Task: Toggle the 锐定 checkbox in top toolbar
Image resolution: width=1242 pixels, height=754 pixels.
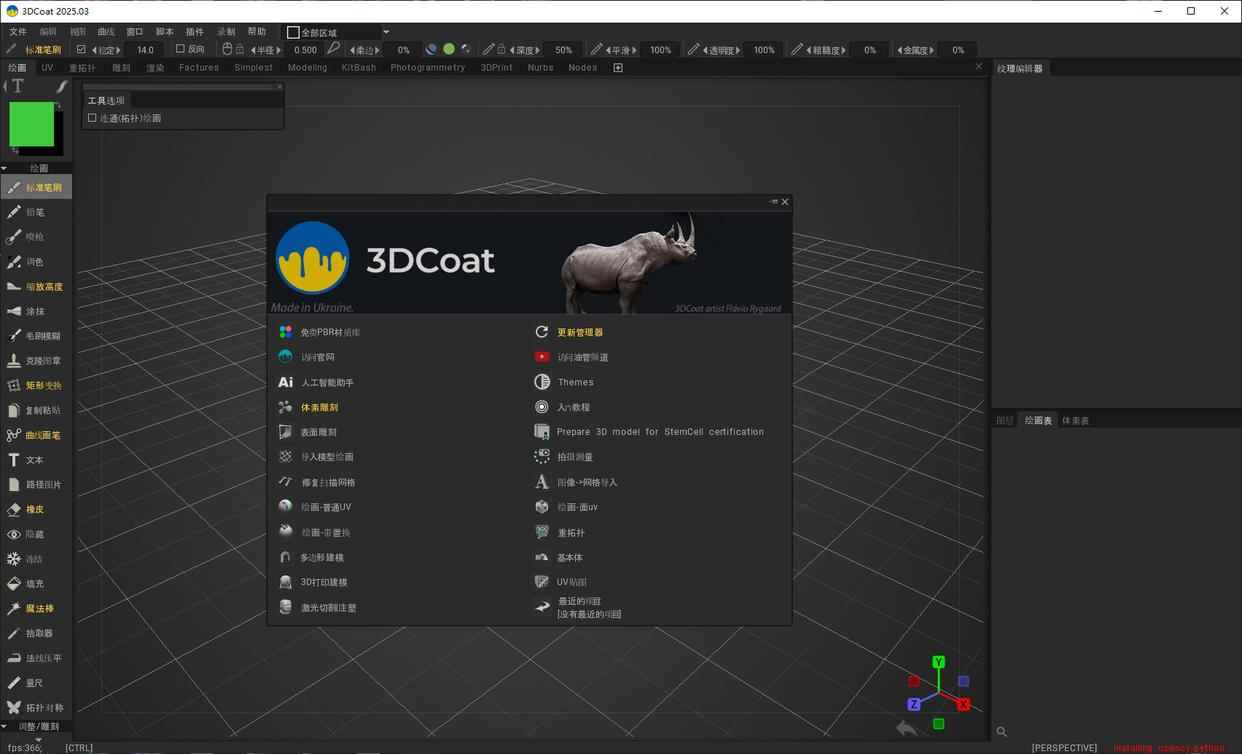Action: click(81, 49)
